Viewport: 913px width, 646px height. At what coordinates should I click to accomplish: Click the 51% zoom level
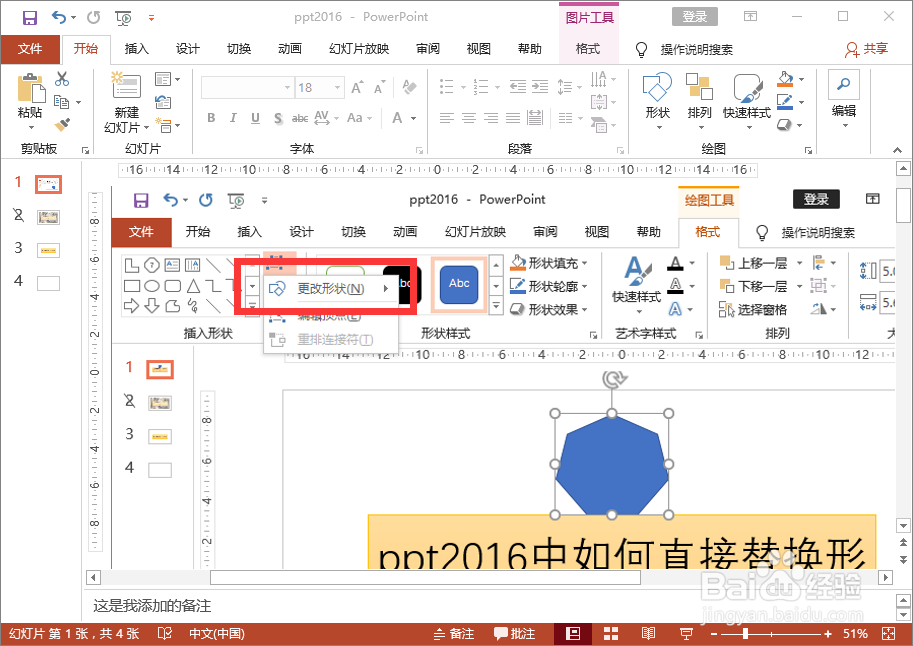tap(855, 634)
